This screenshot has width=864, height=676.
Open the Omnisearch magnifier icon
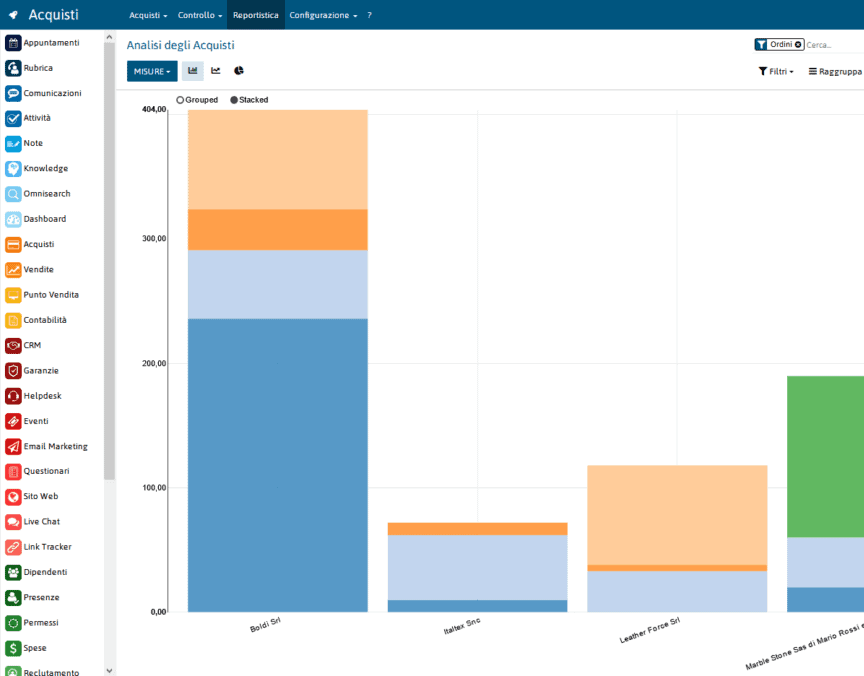pyautogui.click(x=13, y=194)
